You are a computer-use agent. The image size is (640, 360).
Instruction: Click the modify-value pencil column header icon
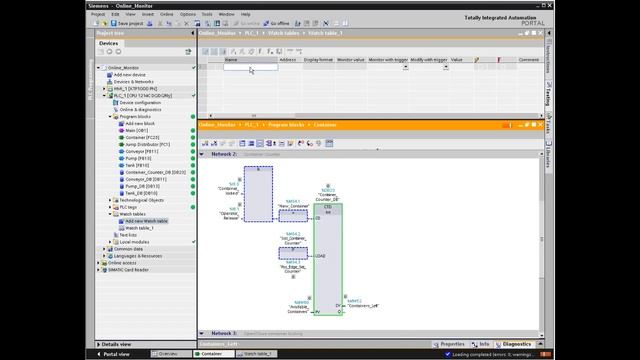(476, 60)
